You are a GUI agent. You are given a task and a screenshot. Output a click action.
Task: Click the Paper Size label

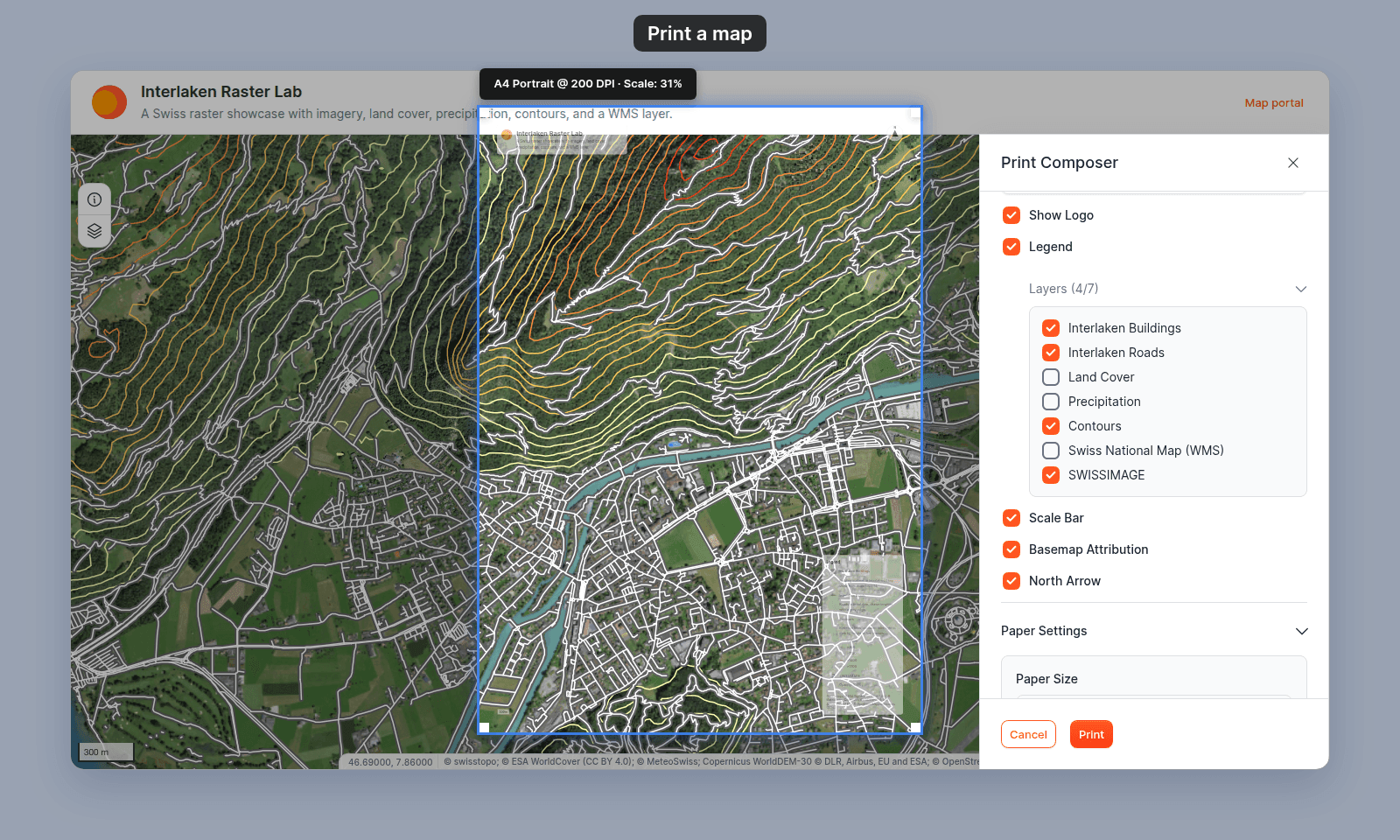click(1046, 679)
